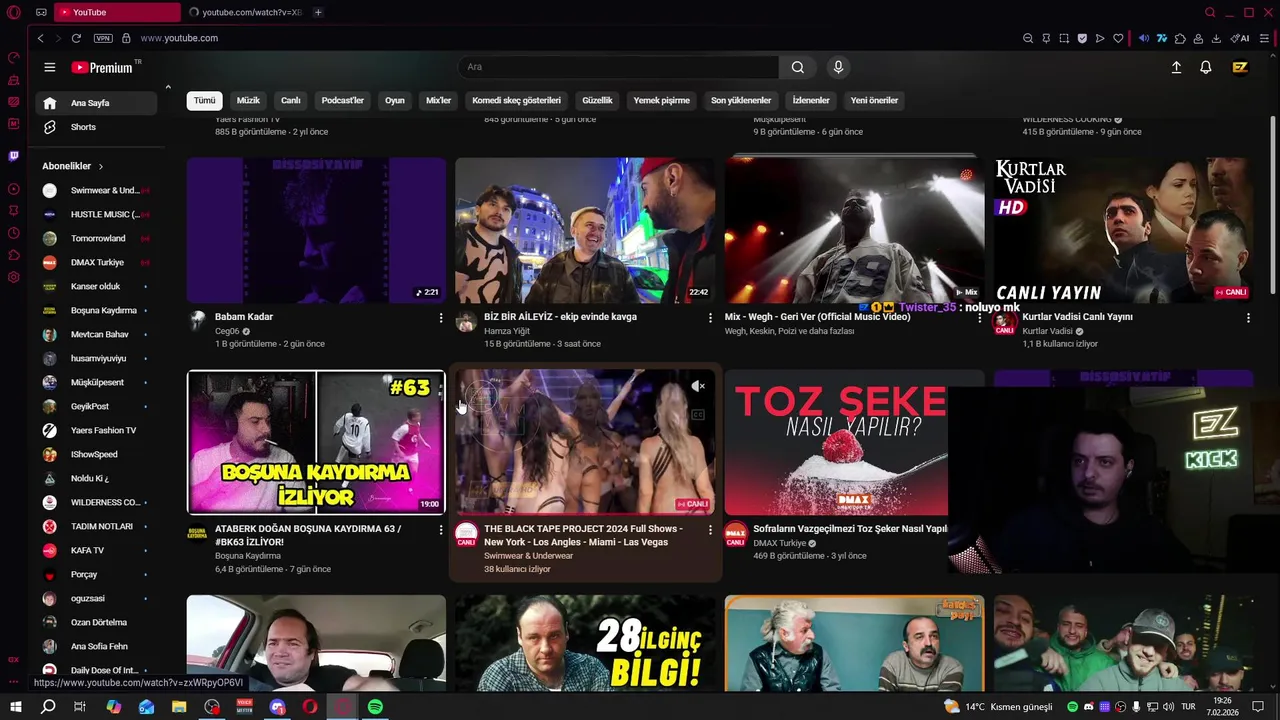Switch to the youtube.com/watch browser tab

coord(245,12)
